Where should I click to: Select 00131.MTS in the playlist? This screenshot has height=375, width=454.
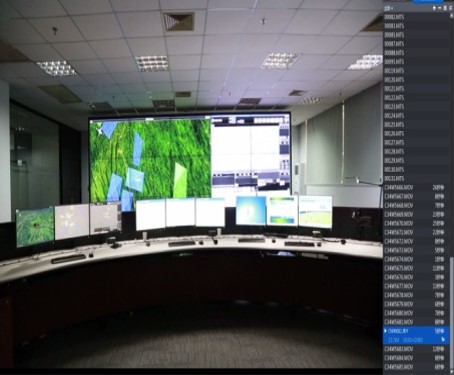point(416,179)
